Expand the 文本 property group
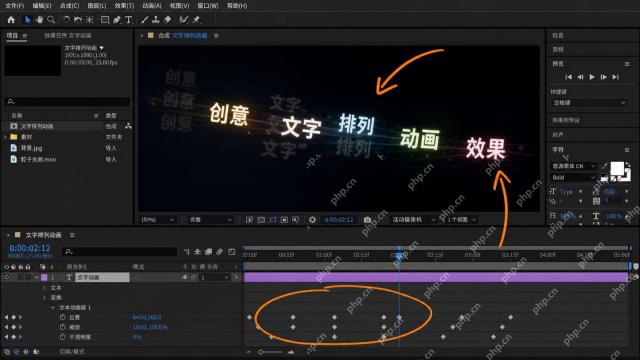The height and width of the screenshot is (360, 640). [x=44, y=288]
